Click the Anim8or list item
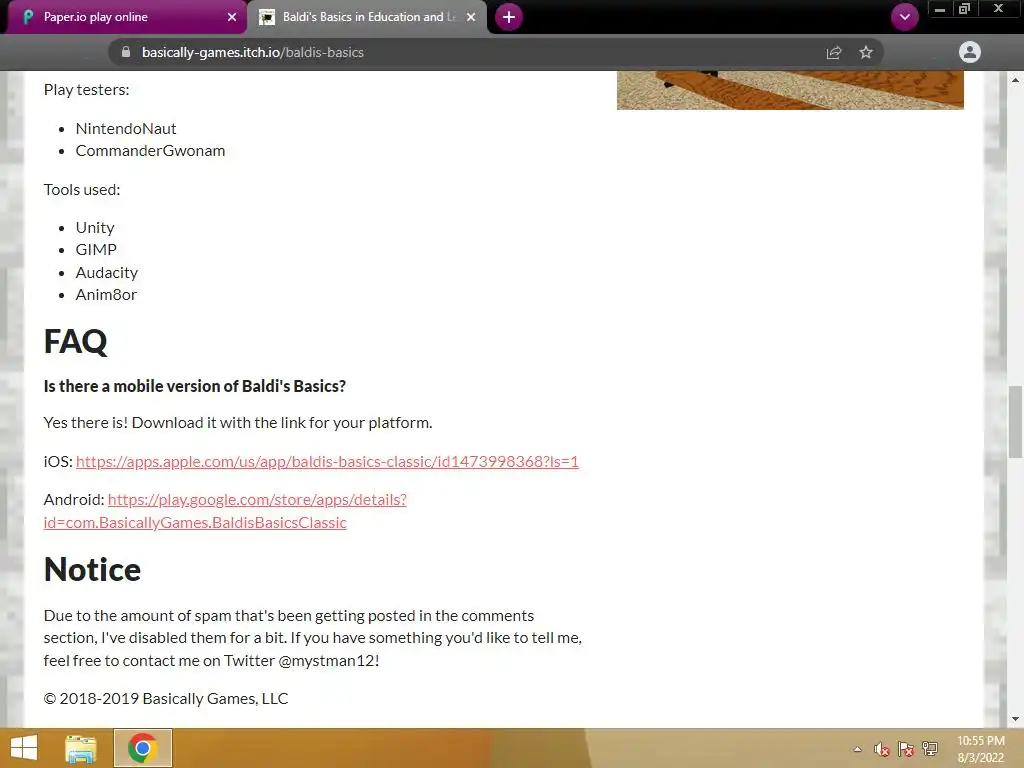This screenshot has height=768, width=1024. tap(106, 295)
